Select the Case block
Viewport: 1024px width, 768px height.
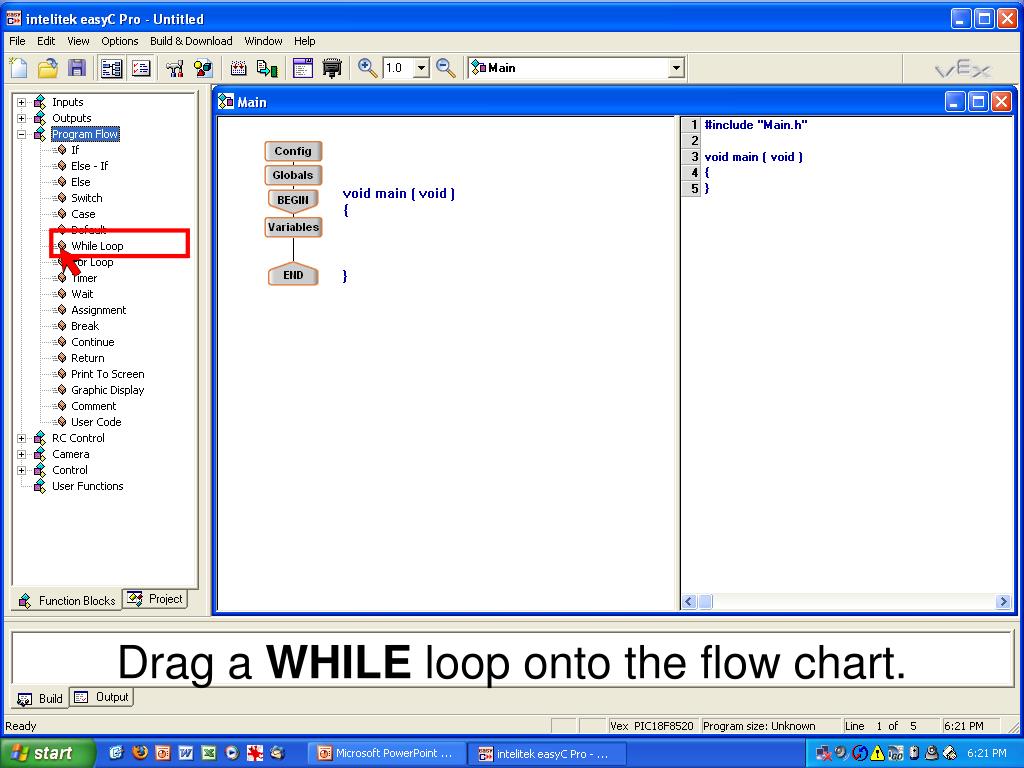point(83,214)
